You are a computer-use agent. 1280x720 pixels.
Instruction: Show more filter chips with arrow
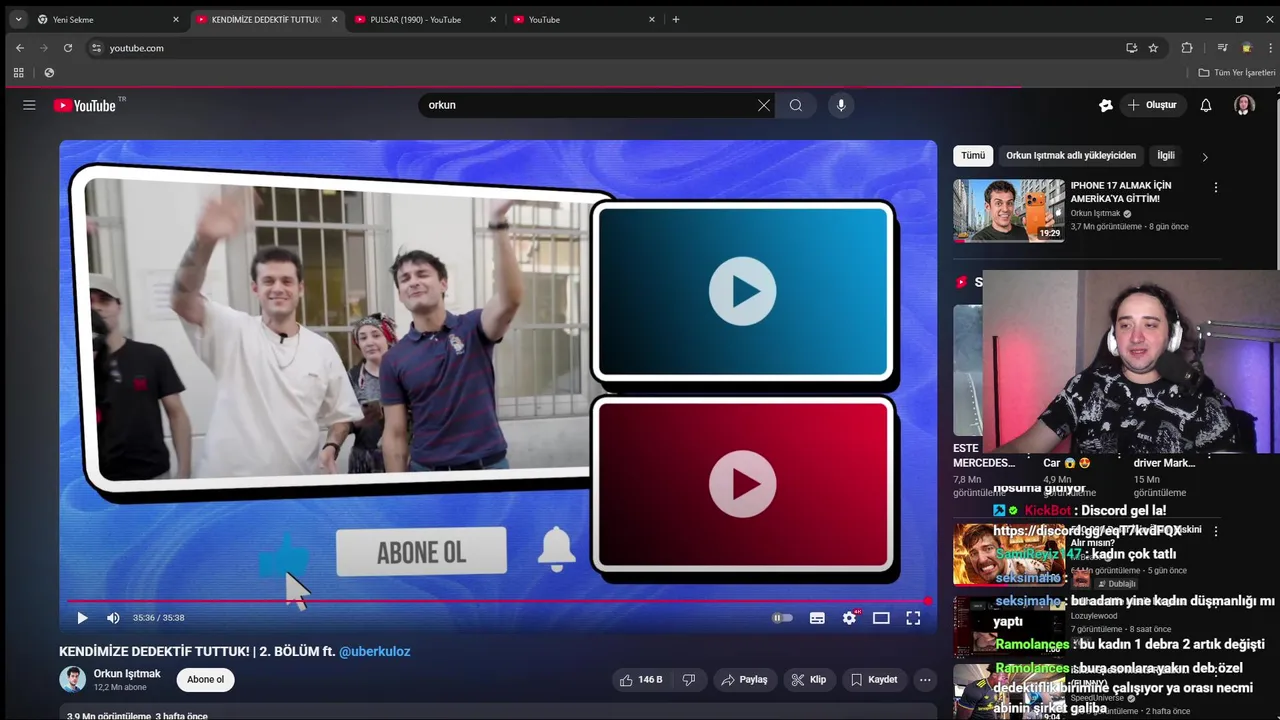(1205, 157)
